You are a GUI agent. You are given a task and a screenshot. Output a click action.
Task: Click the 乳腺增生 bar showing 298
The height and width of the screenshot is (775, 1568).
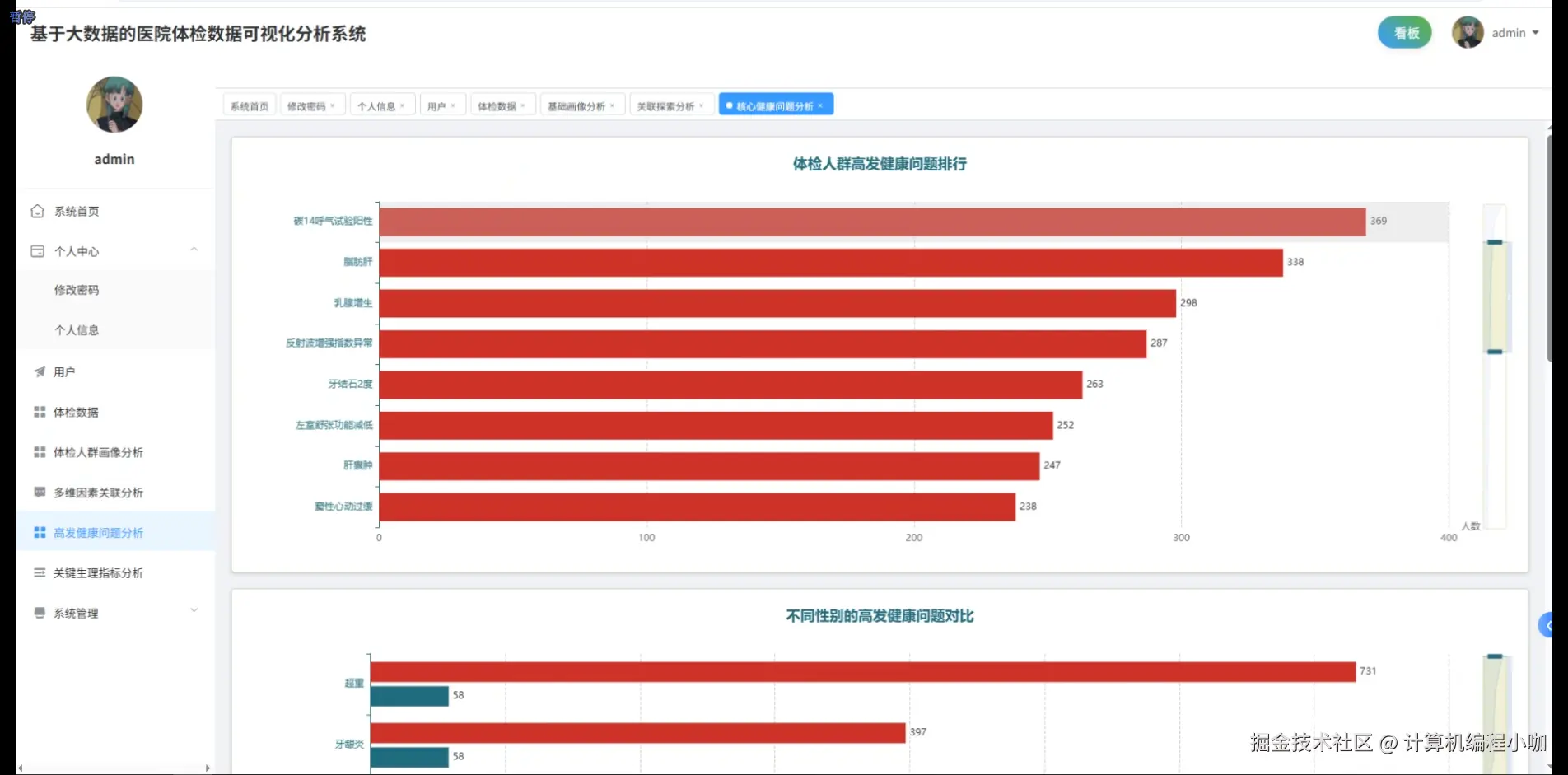777,303
